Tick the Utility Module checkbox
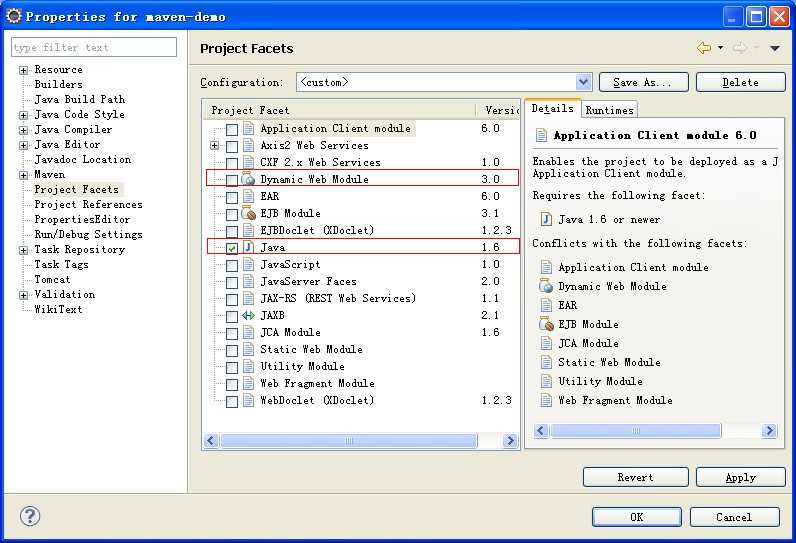 231,367
